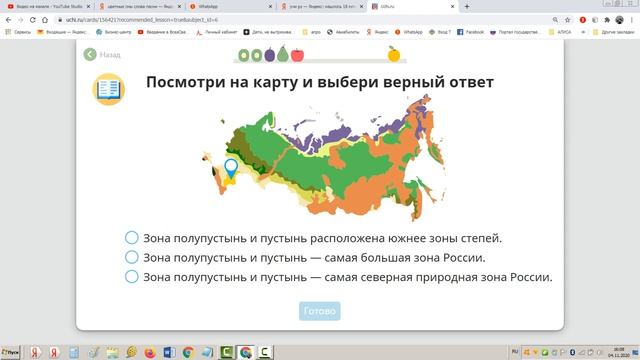Open the АЛИСА bookmark folder
The image size is (640, 360).
point(560,32)
